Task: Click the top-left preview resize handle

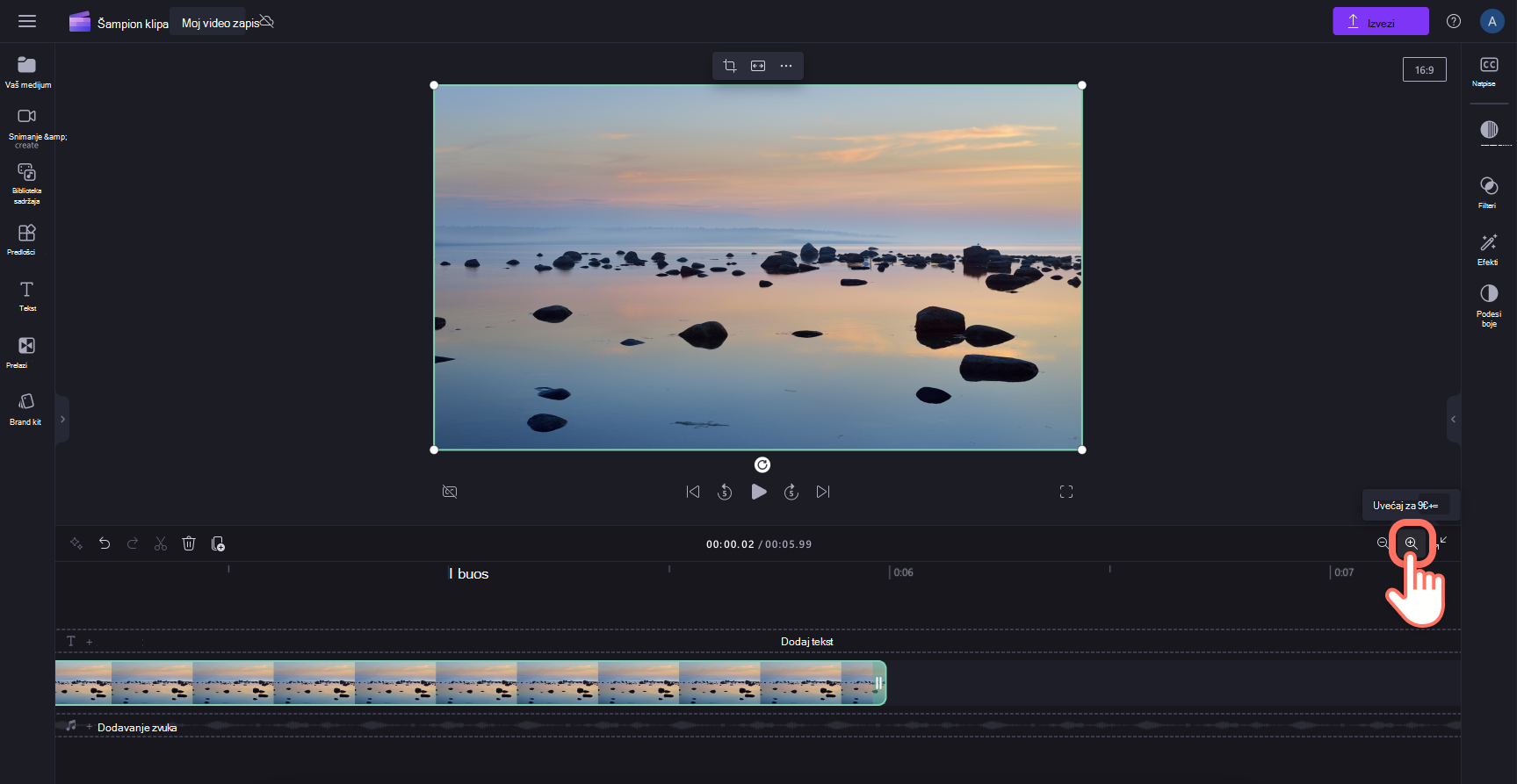Action: pyautogui.click(x=434, y=85)
